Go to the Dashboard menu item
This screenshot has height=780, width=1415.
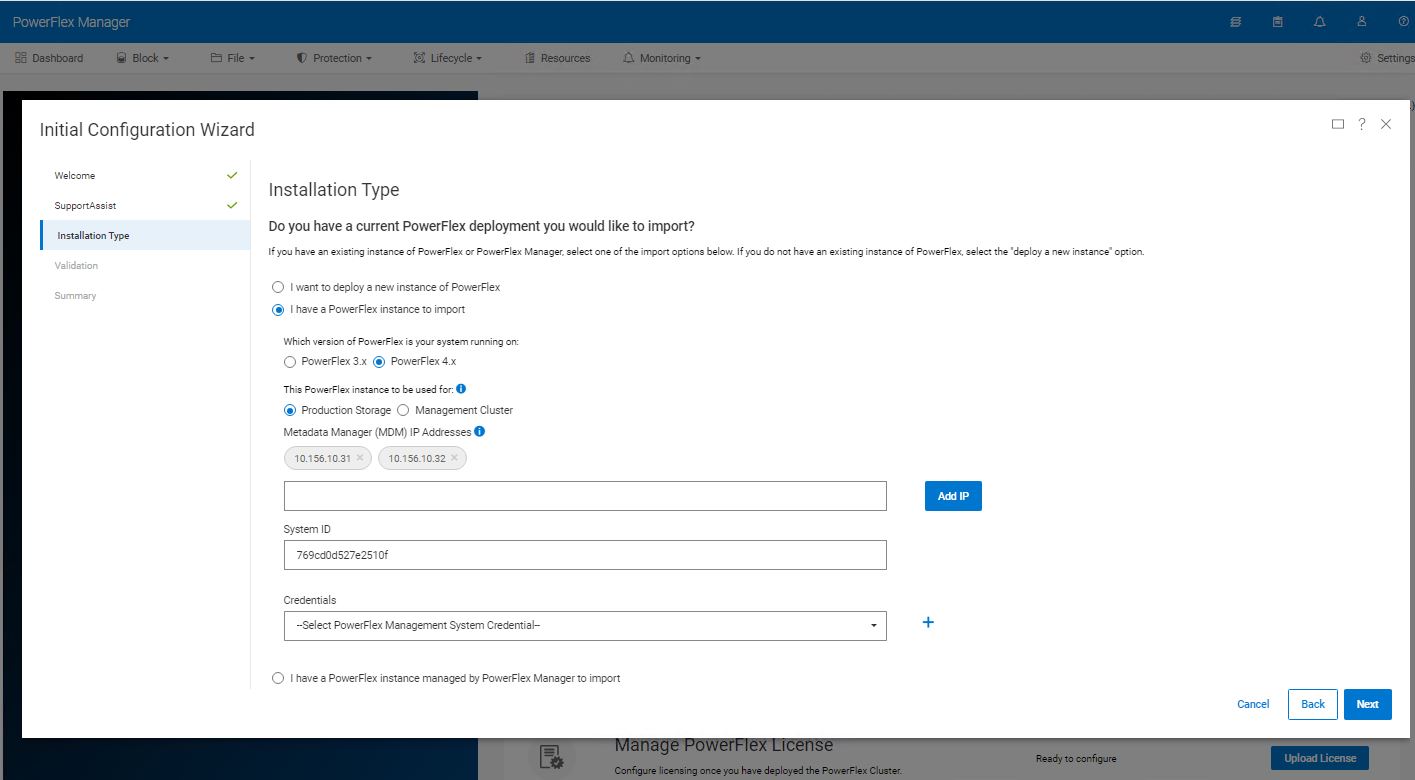pos(49,57)
